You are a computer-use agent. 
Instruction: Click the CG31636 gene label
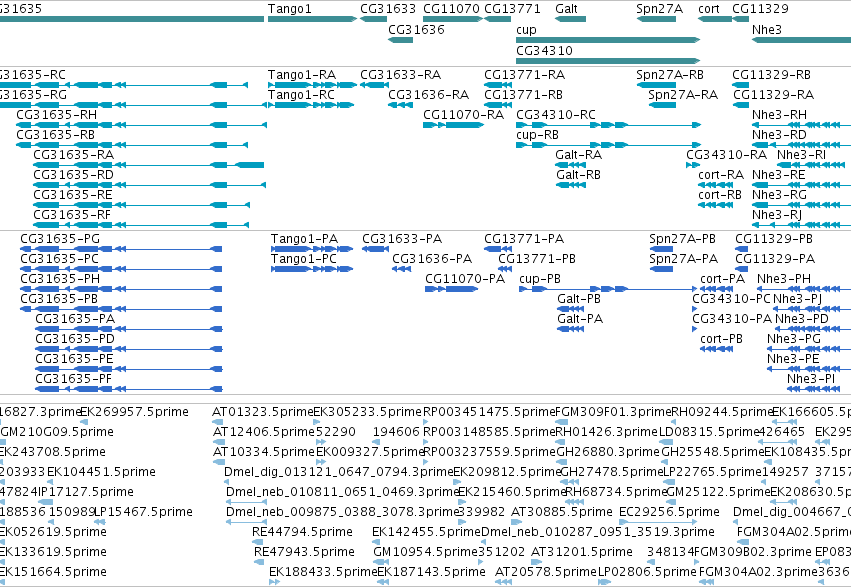pos(416,30)
